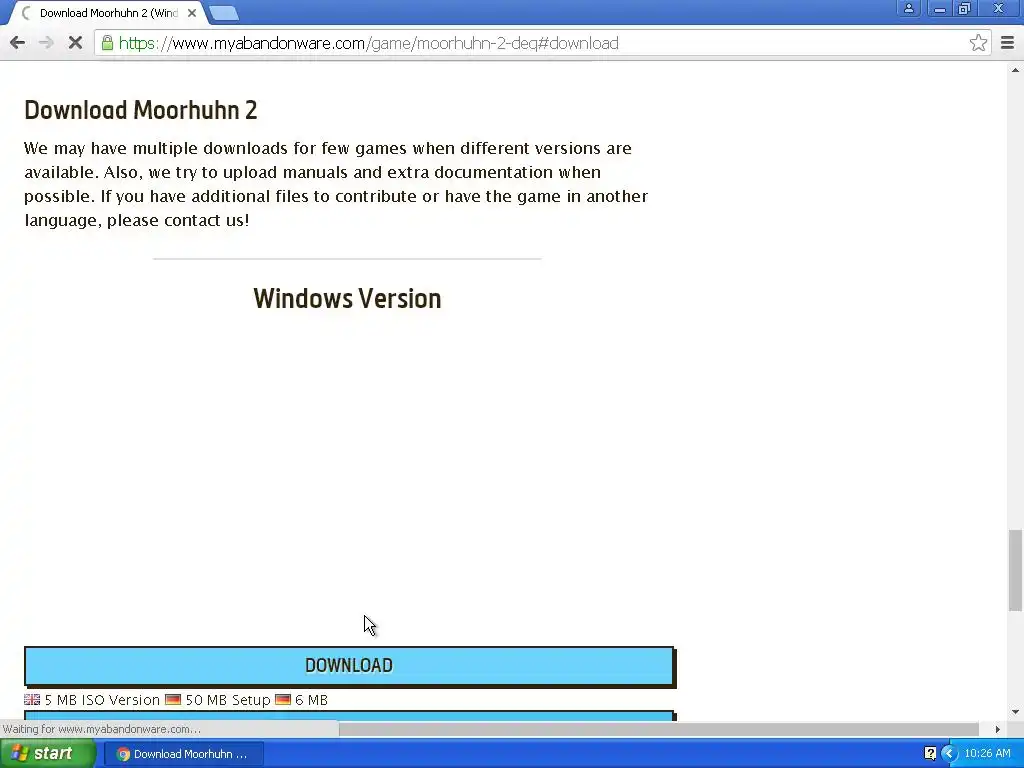Click the 10:26 AM taskbar clock
Viewport: 1024px width, 768px height.
[x=987, y=754]
